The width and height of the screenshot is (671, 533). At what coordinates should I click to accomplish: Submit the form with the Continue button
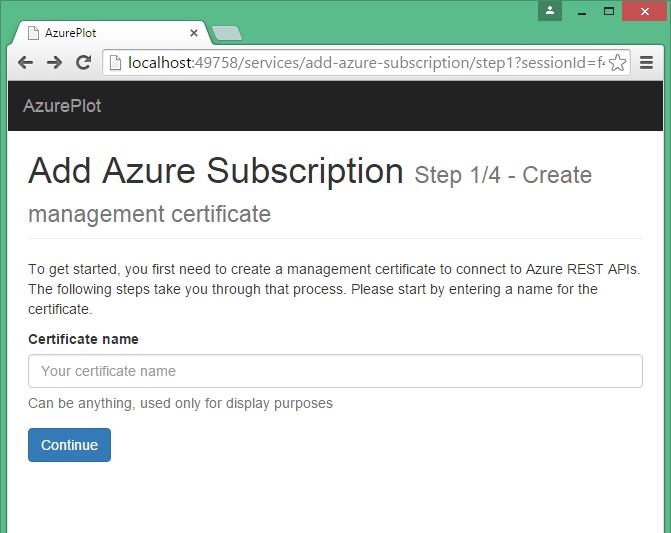69,445
